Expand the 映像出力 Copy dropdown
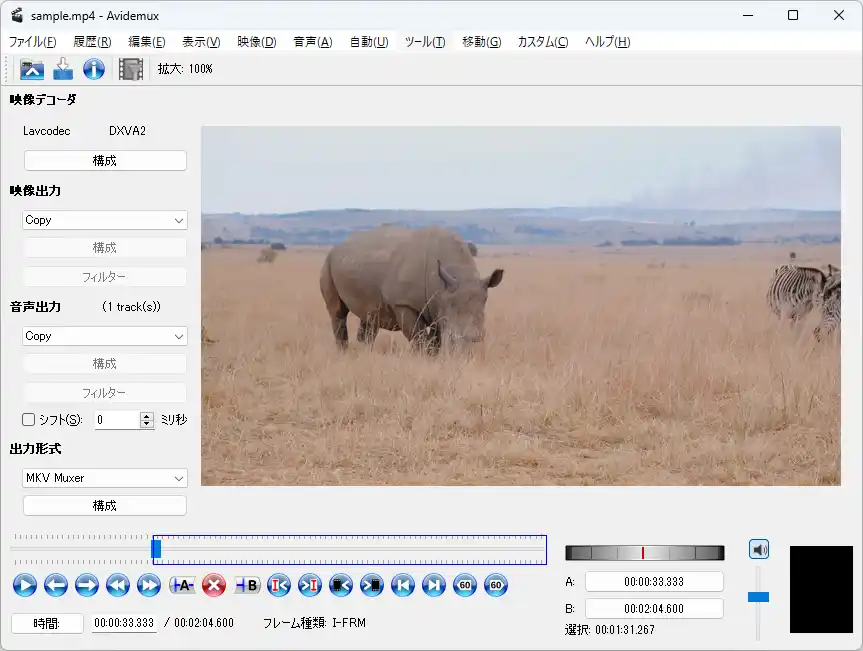 (x=105, y=220)
